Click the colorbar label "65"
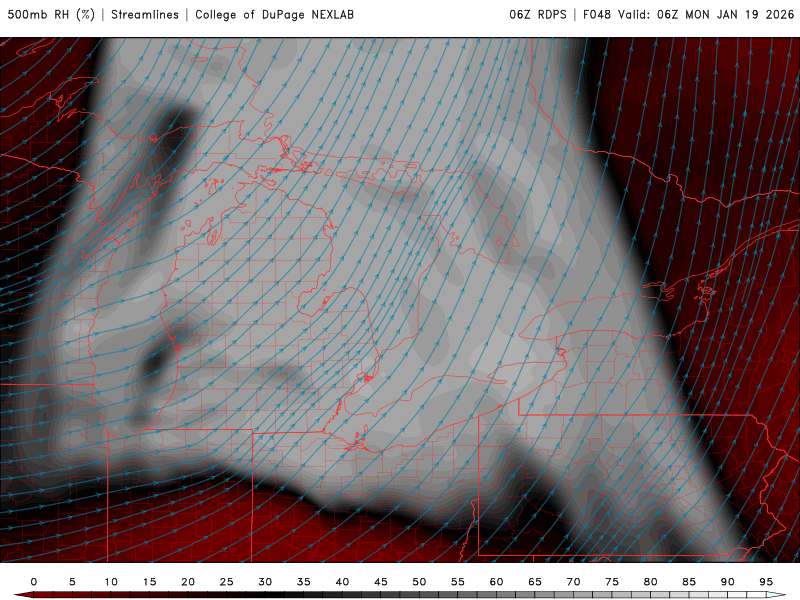This screenshot has height=600, width=800. (x=535, y=582)
